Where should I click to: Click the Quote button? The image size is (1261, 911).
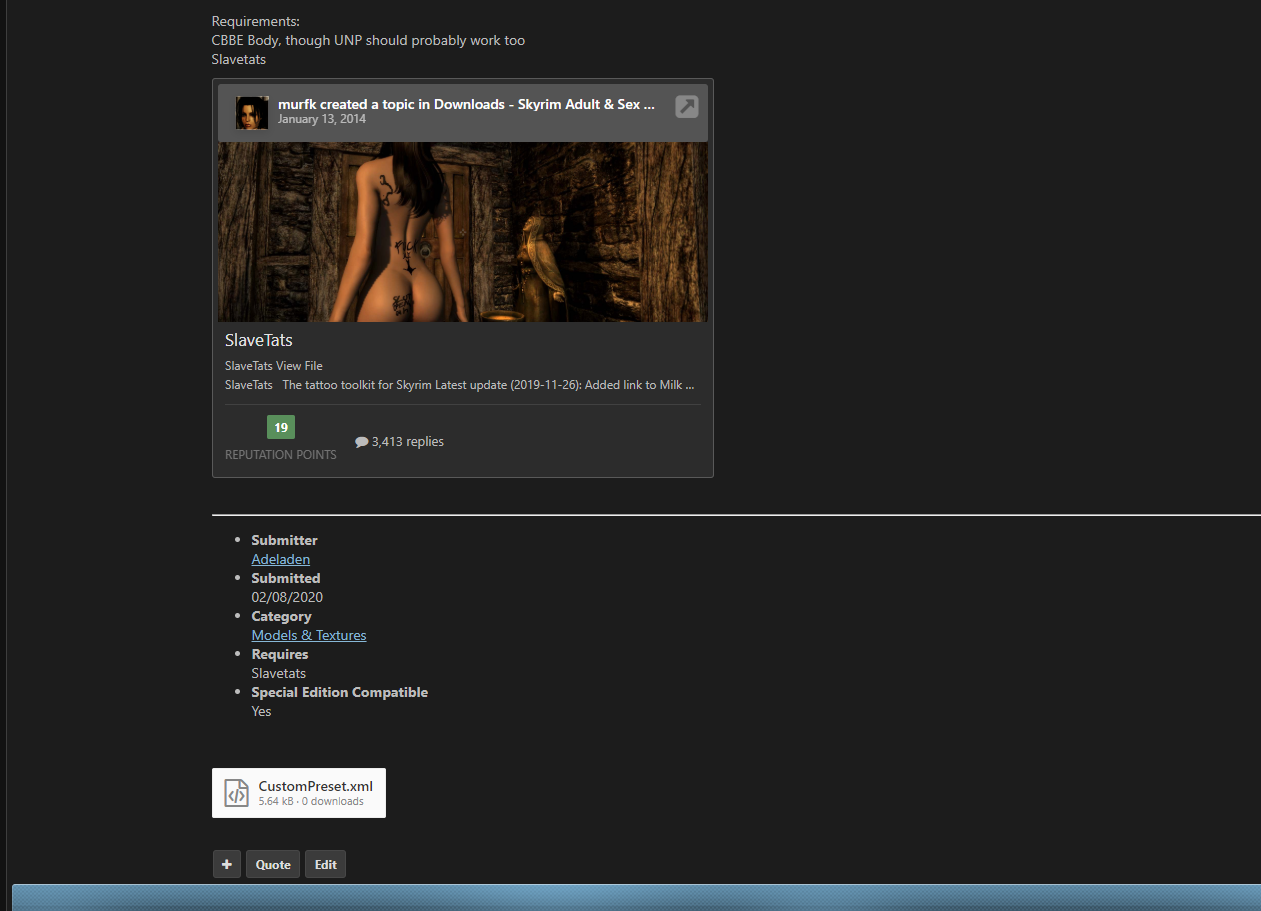coord(273,864)
